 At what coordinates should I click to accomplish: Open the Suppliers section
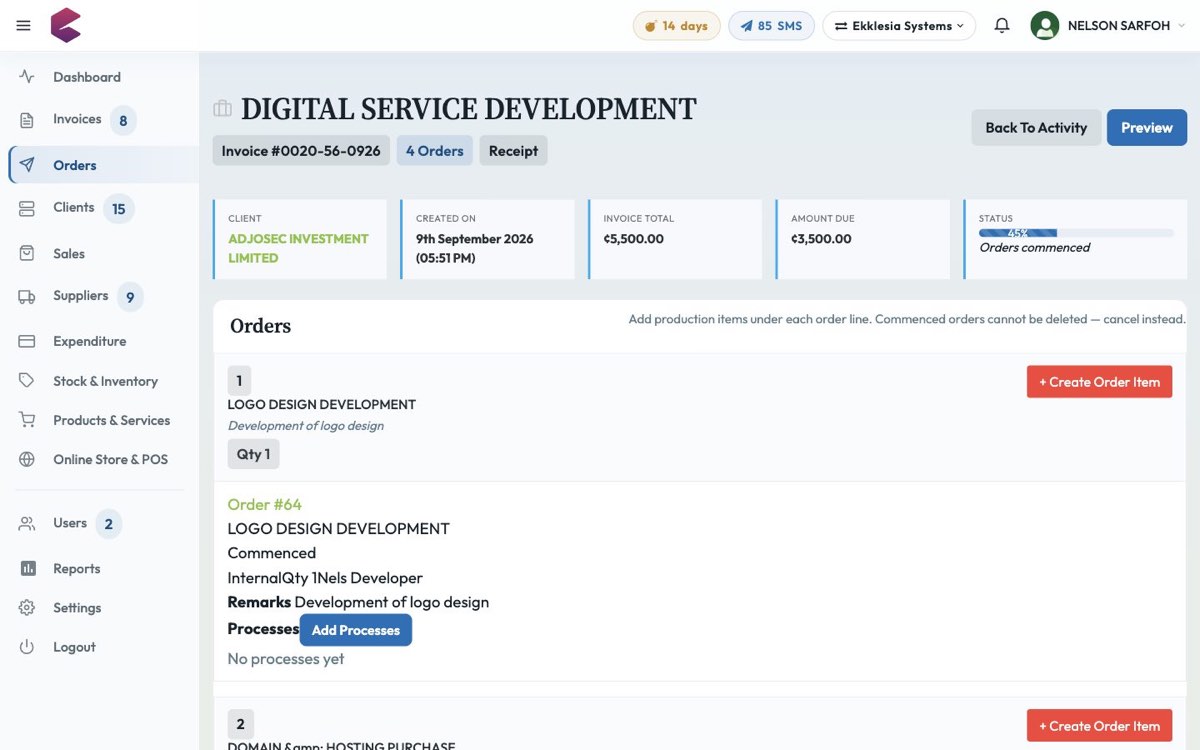pyautogui.click(x=81, y=296)
